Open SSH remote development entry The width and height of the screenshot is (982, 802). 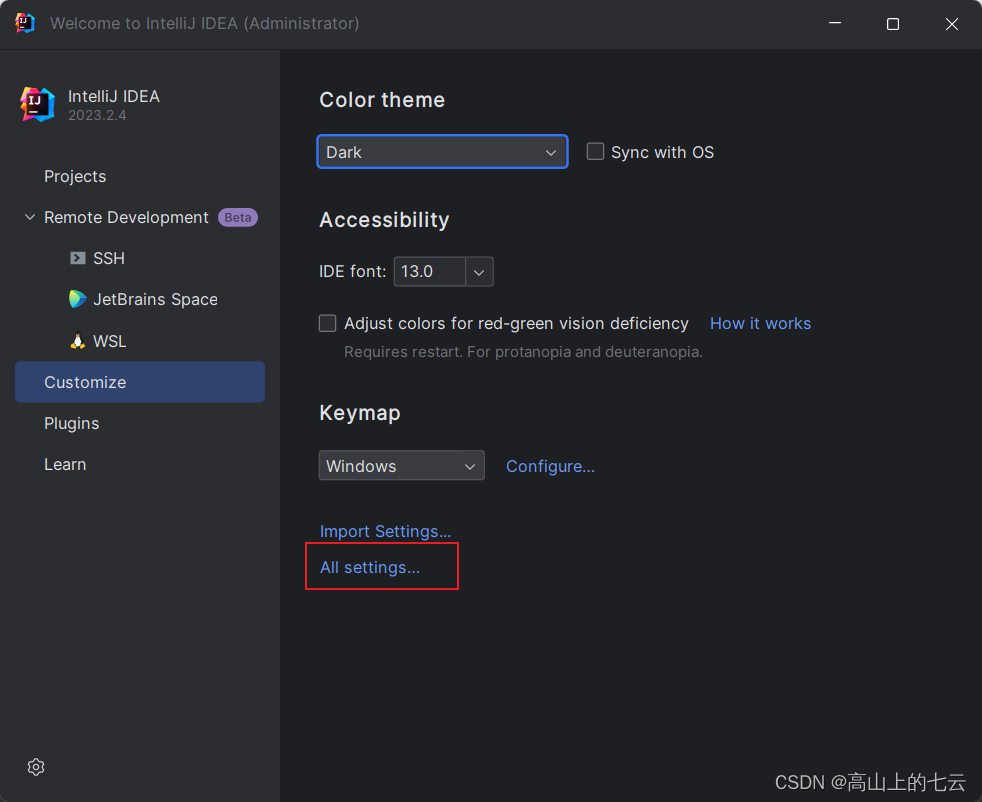[109, 258]
